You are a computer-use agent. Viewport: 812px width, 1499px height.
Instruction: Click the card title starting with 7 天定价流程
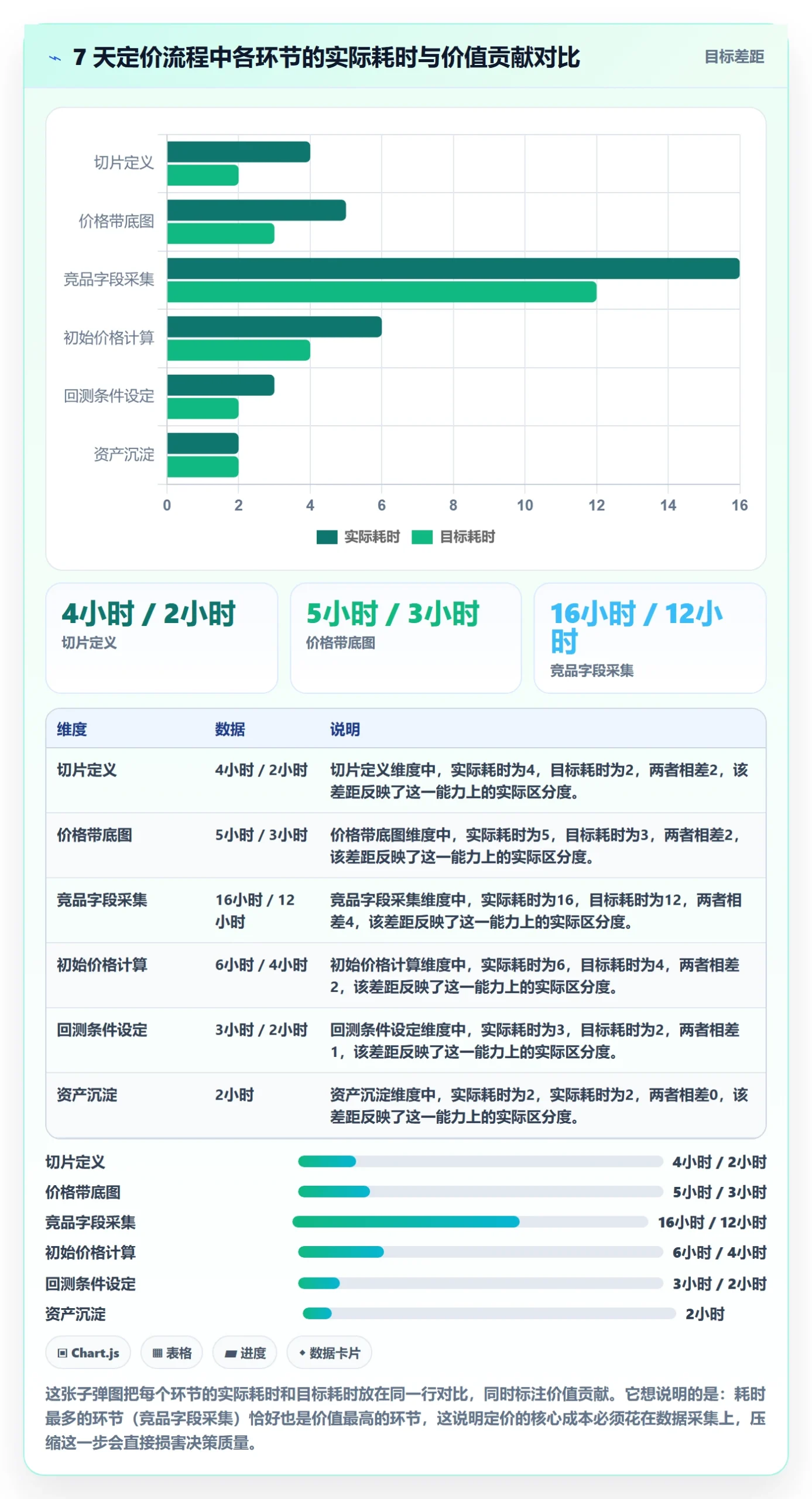(327, 57)
